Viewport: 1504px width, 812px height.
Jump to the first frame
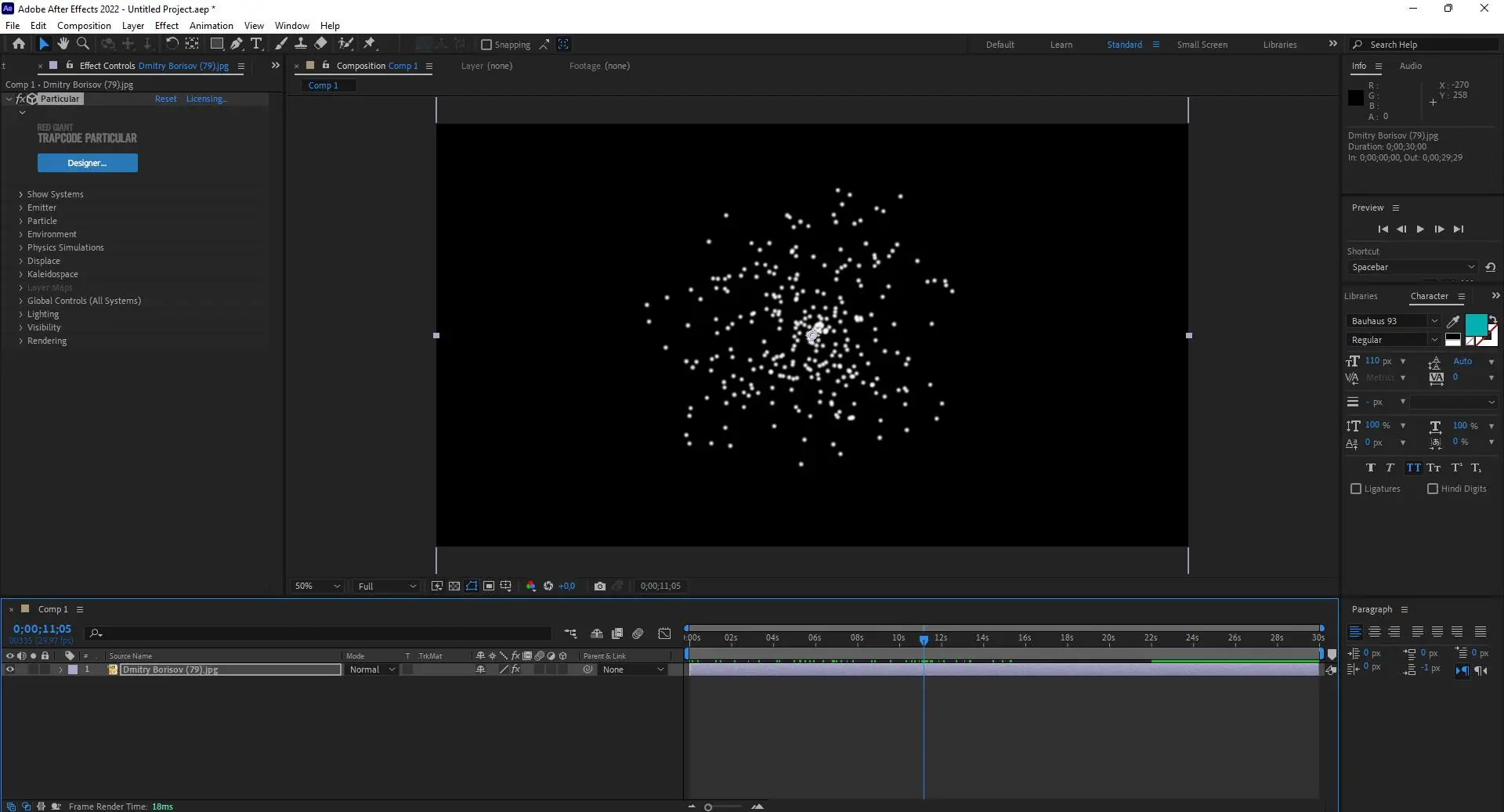click(1383, 229)
